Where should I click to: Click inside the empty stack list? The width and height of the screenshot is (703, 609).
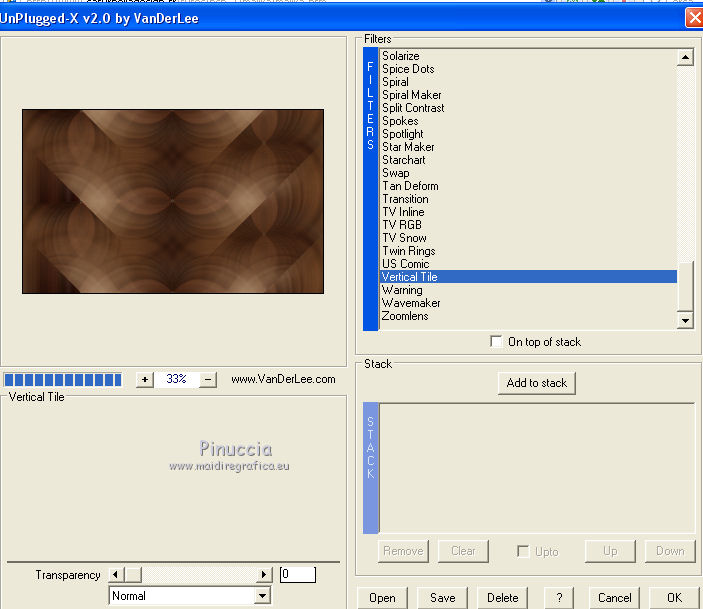pyautogui.click(x=537, y=468)
